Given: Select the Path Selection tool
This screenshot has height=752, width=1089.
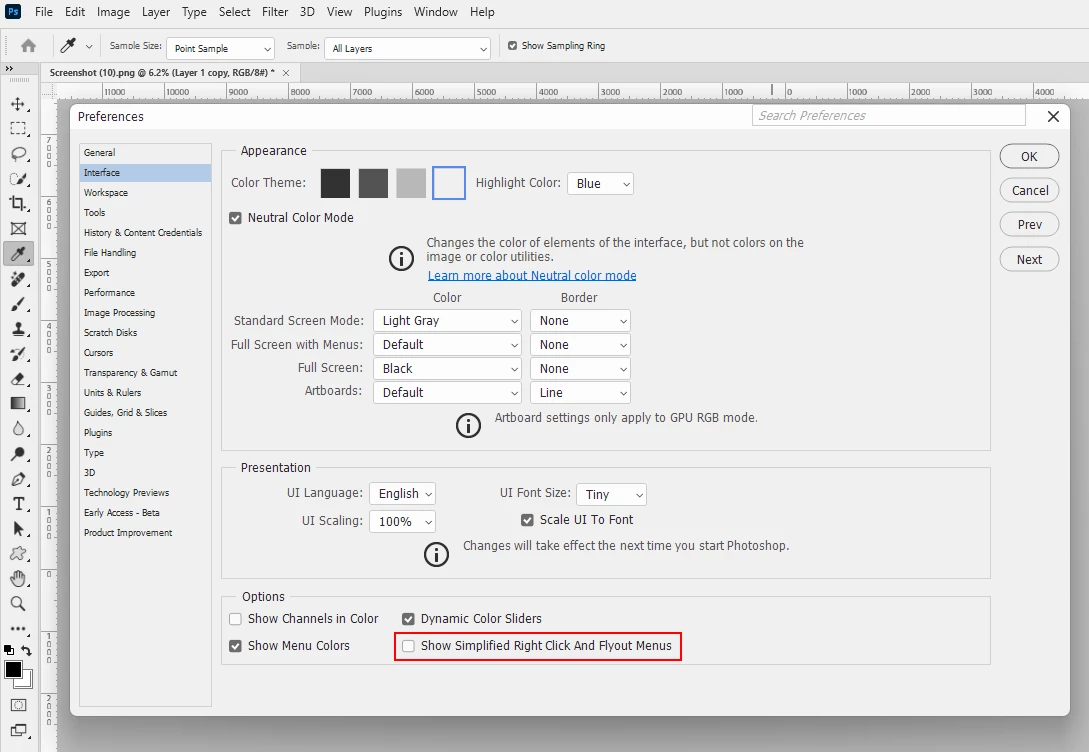Looking at the screenshot, I should (x=18, y=529).
